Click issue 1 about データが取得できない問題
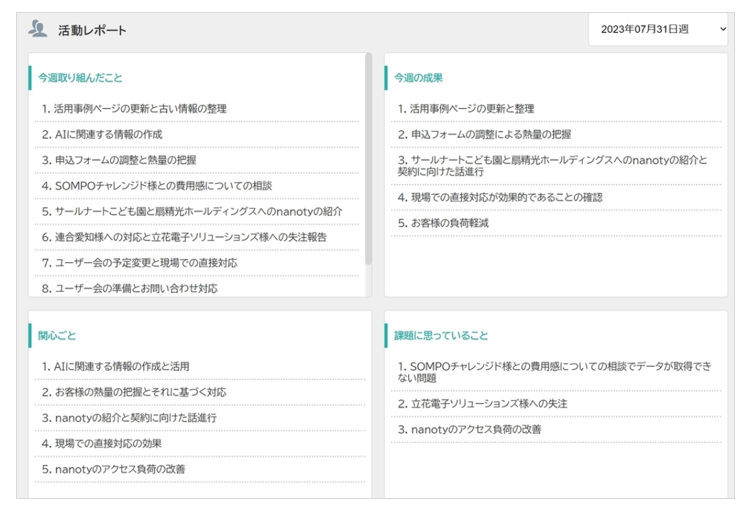The image size is (750, 512). [x=556, y=372]
